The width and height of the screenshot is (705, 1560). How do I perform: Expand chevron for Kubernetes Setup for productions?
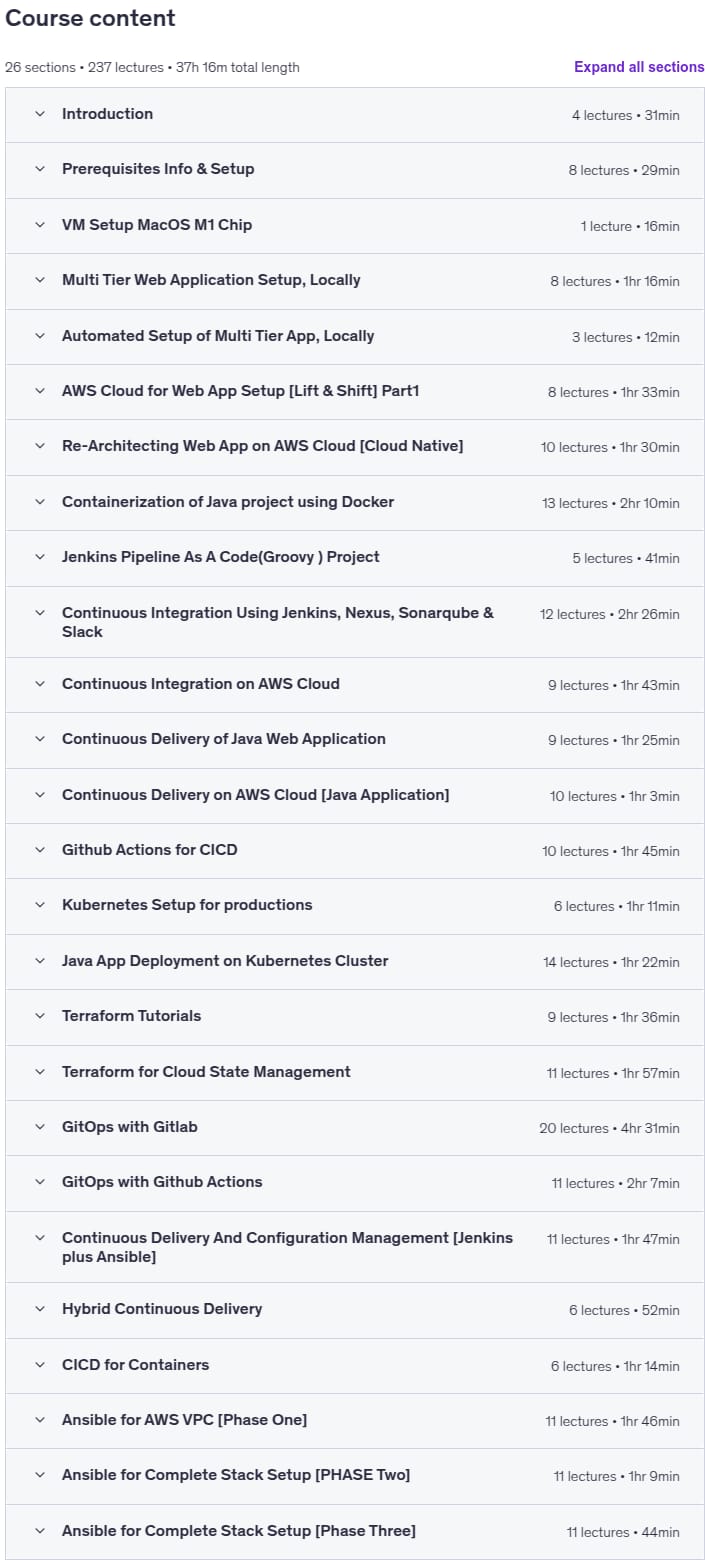pyautogui.click(x=40, y=905)
